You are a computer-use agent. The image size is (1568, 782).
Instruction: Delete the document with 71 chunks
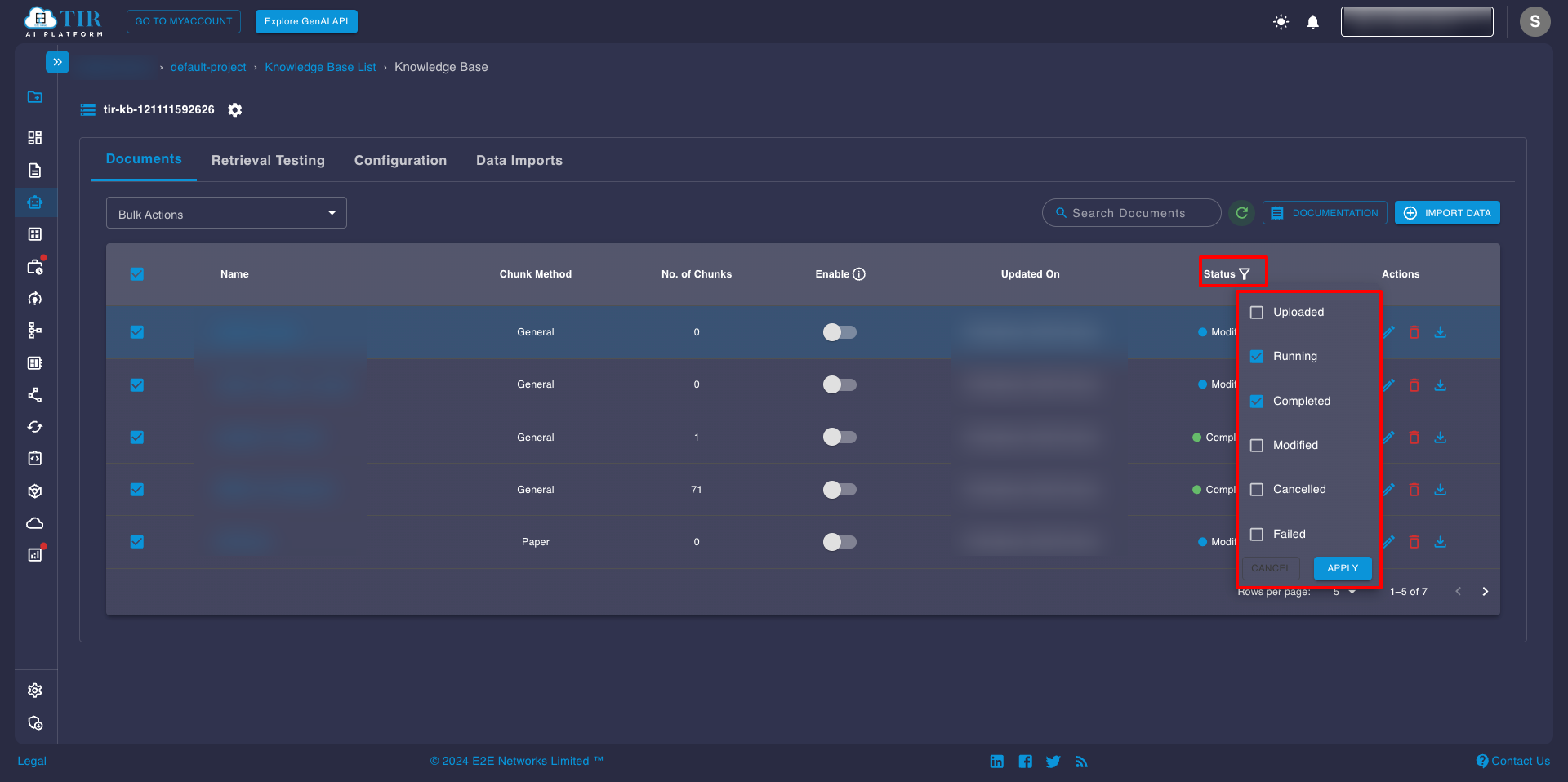point(1414,490)
